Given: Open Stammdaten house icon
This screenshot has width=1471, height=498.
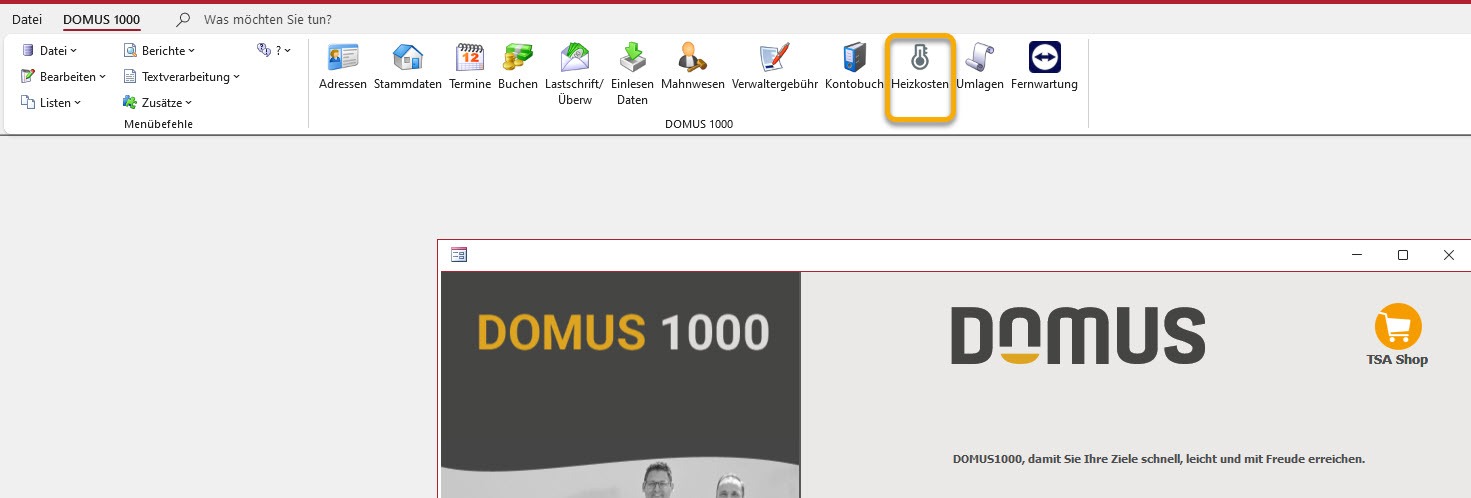Looking at the screenshot, I should [x=407, y=57].
